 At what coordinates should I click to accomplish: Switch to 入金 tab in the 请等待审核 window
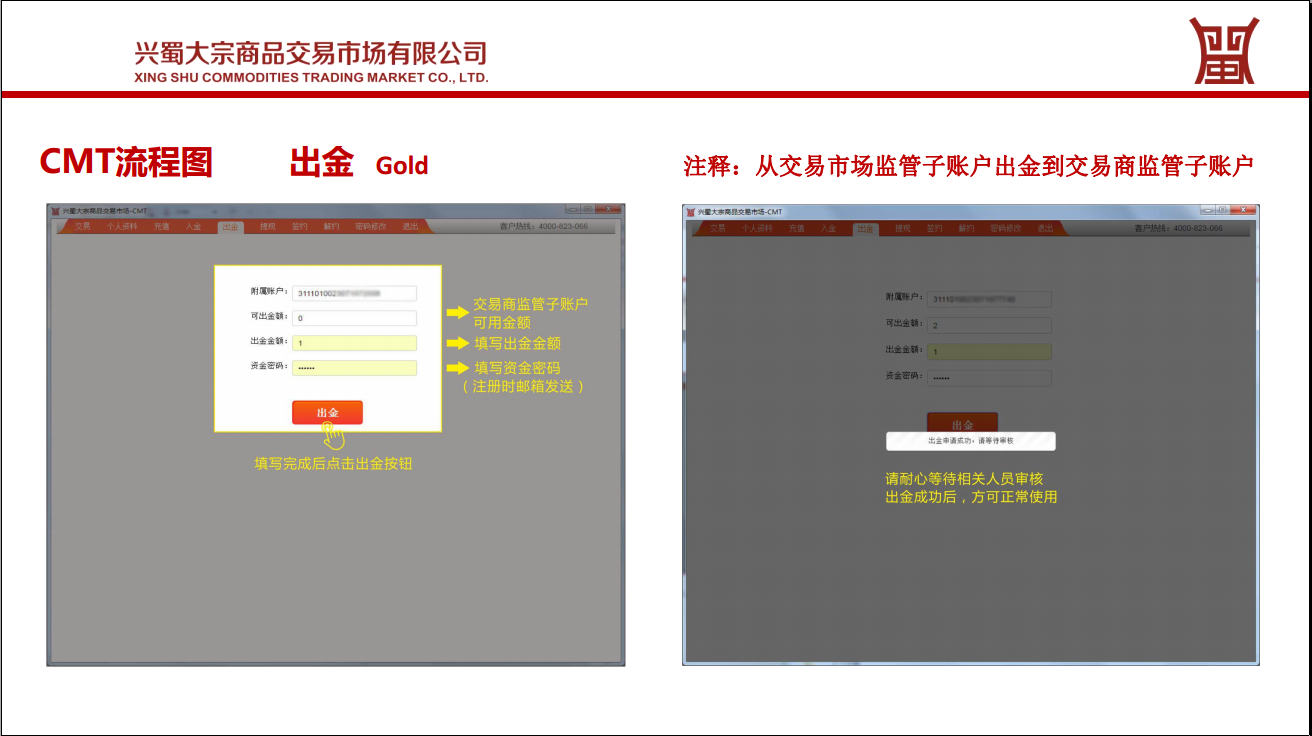click(828, 229)
